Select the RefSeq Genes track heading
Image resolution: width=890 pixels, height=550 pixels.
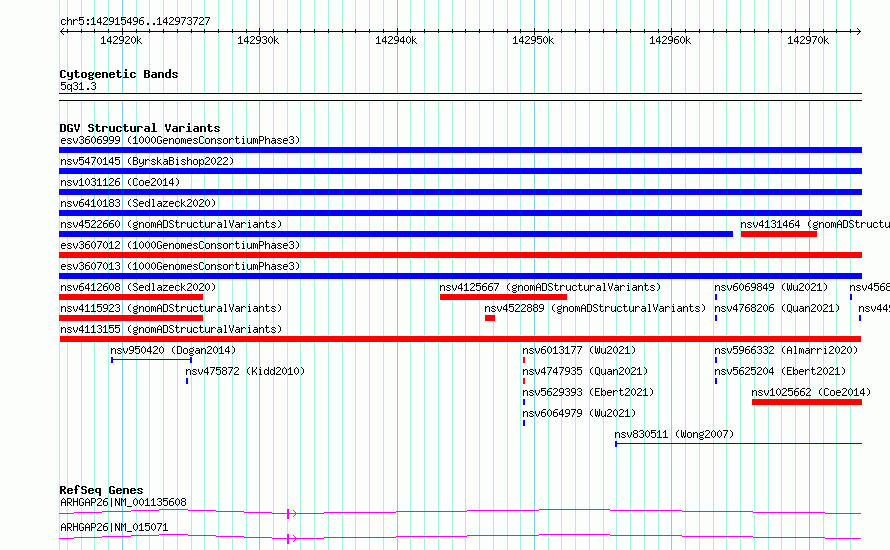[101, 490]
